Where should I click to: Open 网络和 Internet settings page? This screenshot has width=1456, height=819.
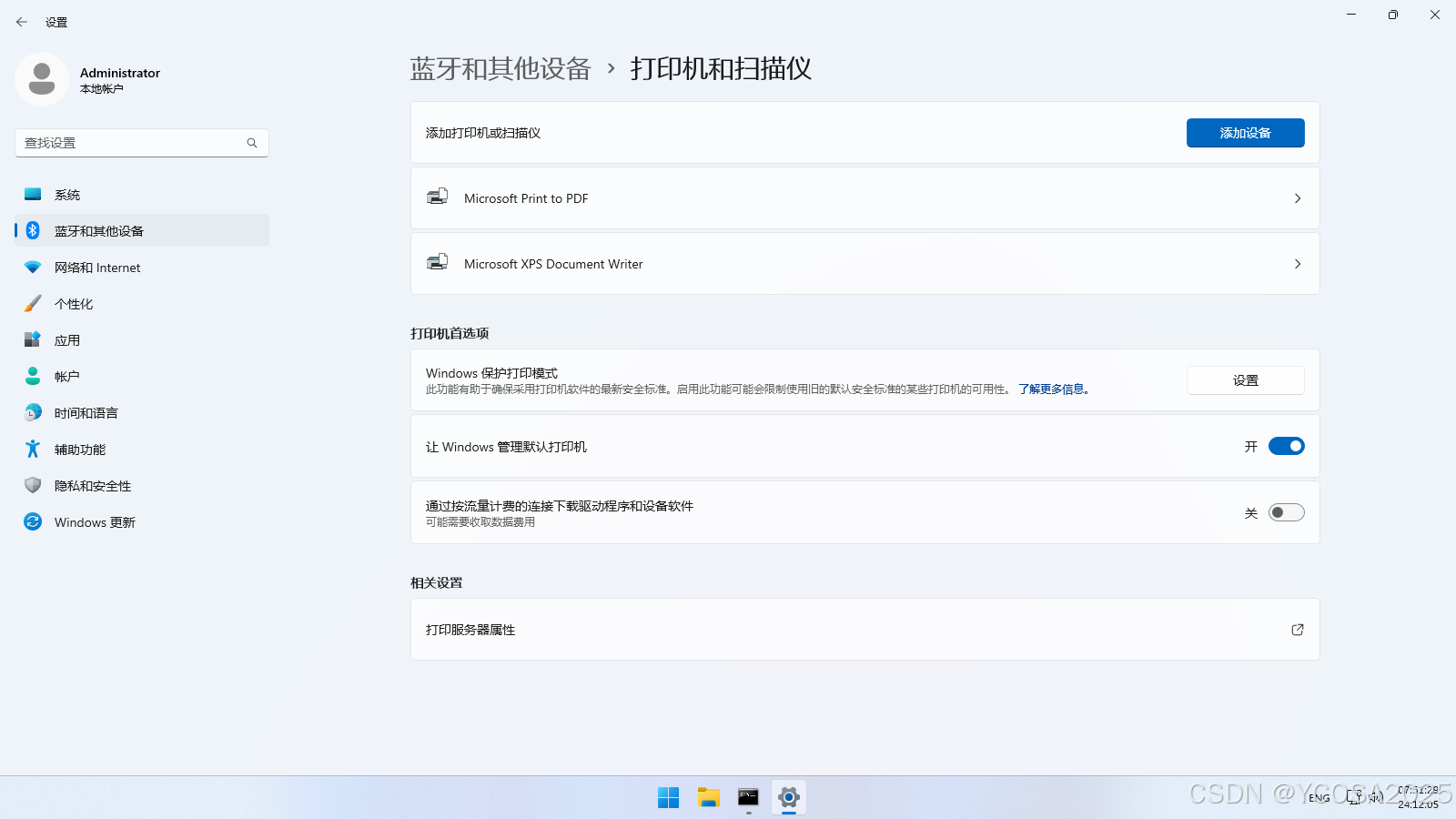(x=142, y=267)
